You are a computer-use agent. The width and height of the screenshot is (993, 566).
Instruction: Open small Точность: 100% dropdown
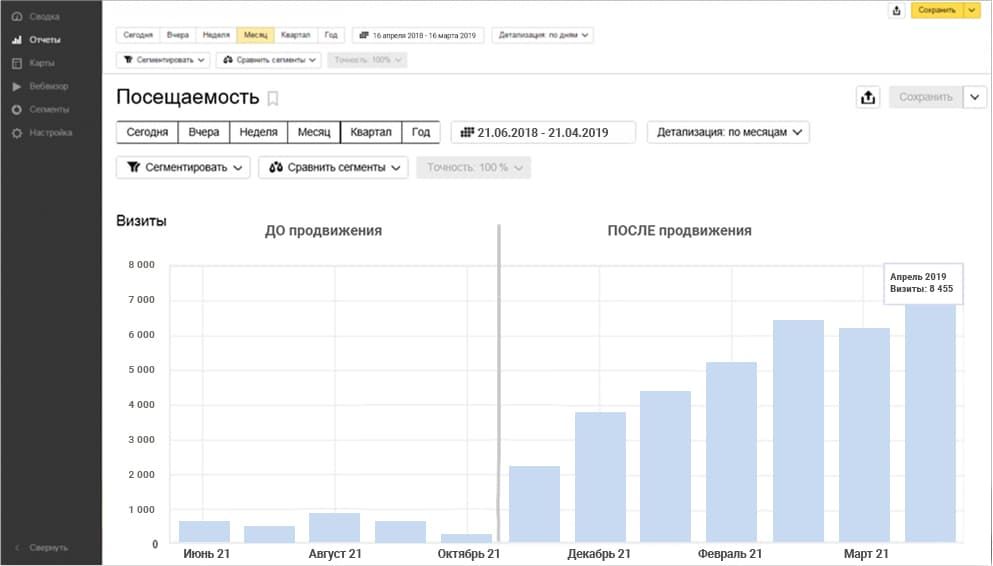(x=367, y=60)
